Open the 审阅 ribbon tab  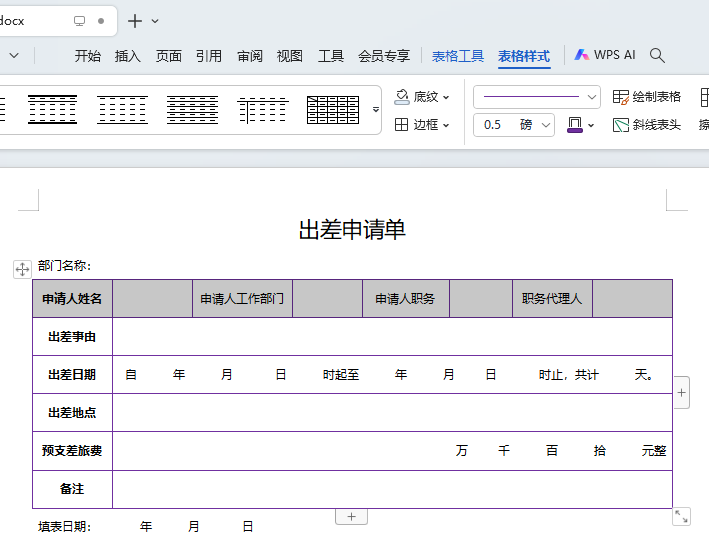pos(250,56)
